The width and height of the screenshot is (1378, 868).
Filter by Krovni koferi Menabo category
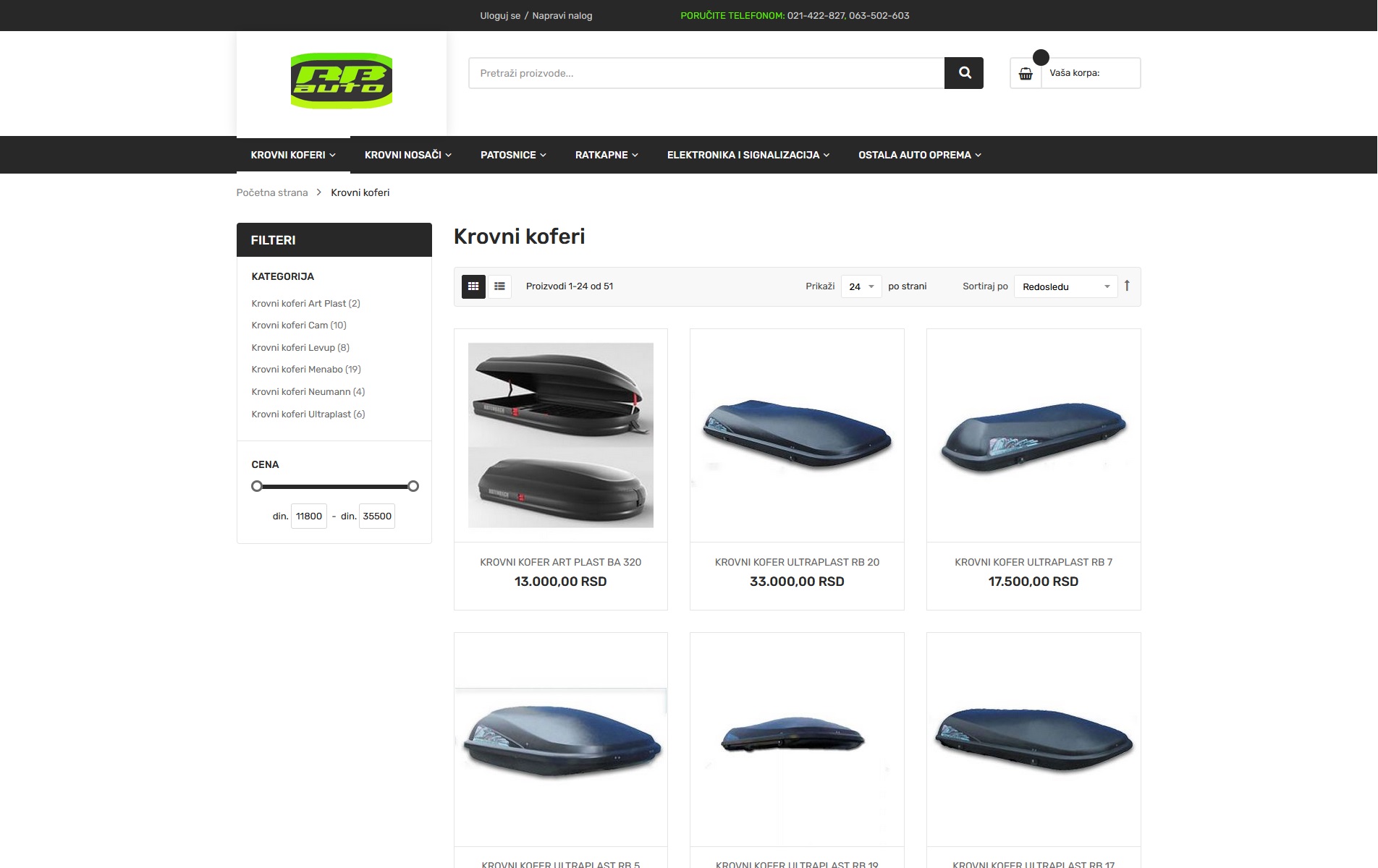(x=306, y=370)
